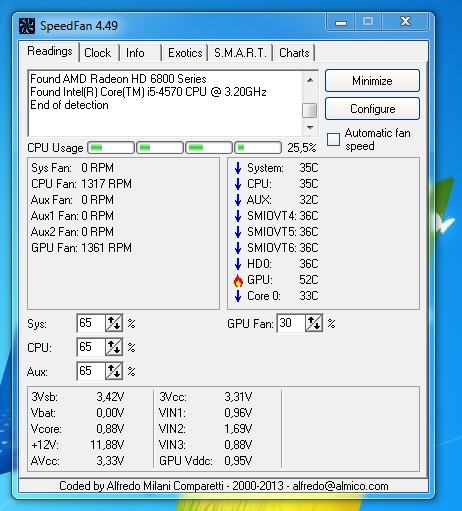
Task: Click the flame icon next to GPU temperature
Action: [238, 281]
